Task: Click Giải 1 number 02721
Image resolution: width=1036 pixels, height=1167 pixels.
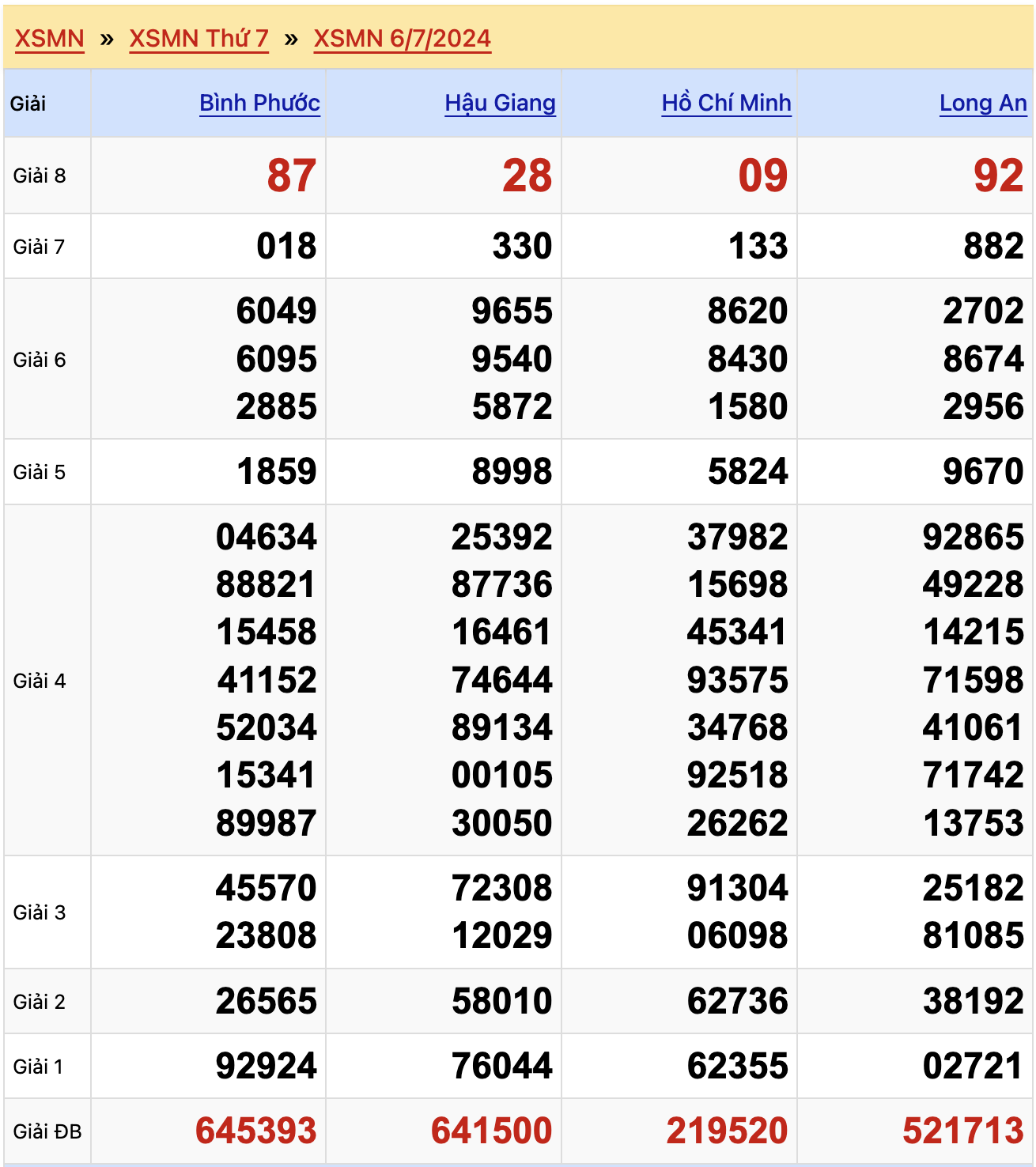Action: 974,1066
